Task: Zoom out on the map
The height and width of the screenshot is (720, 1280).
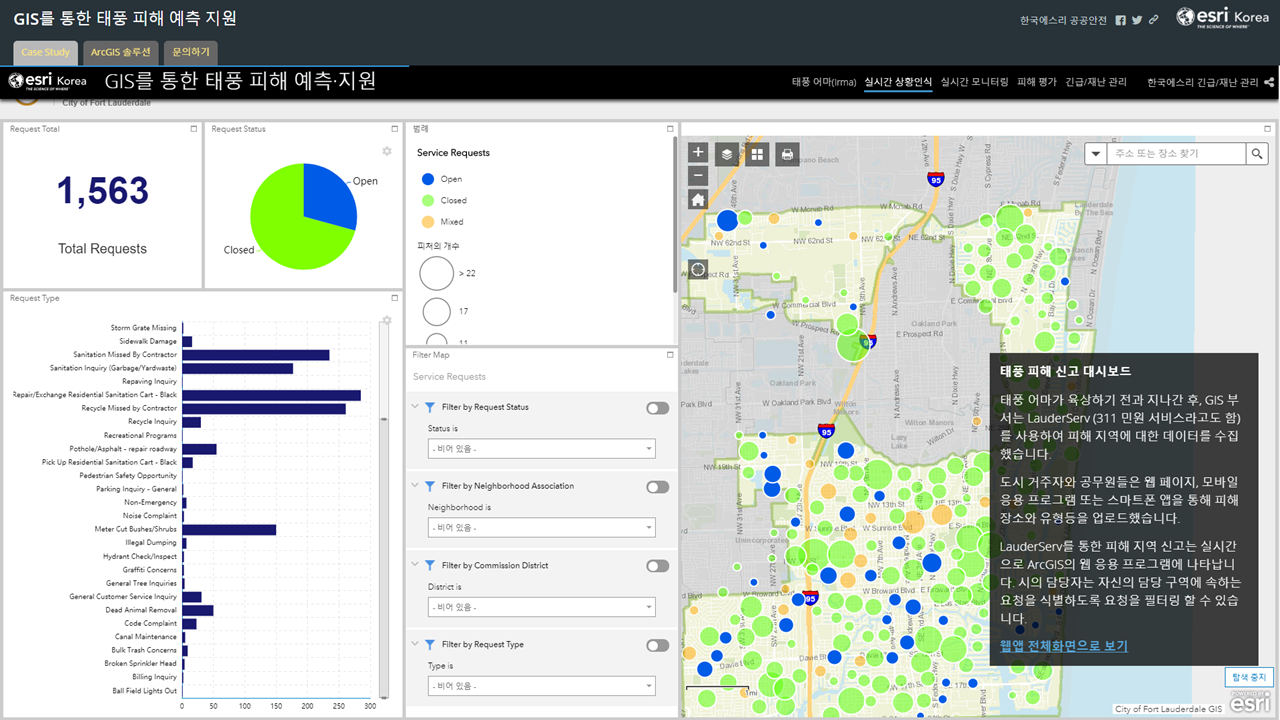Action: click(x=698, y=176)
